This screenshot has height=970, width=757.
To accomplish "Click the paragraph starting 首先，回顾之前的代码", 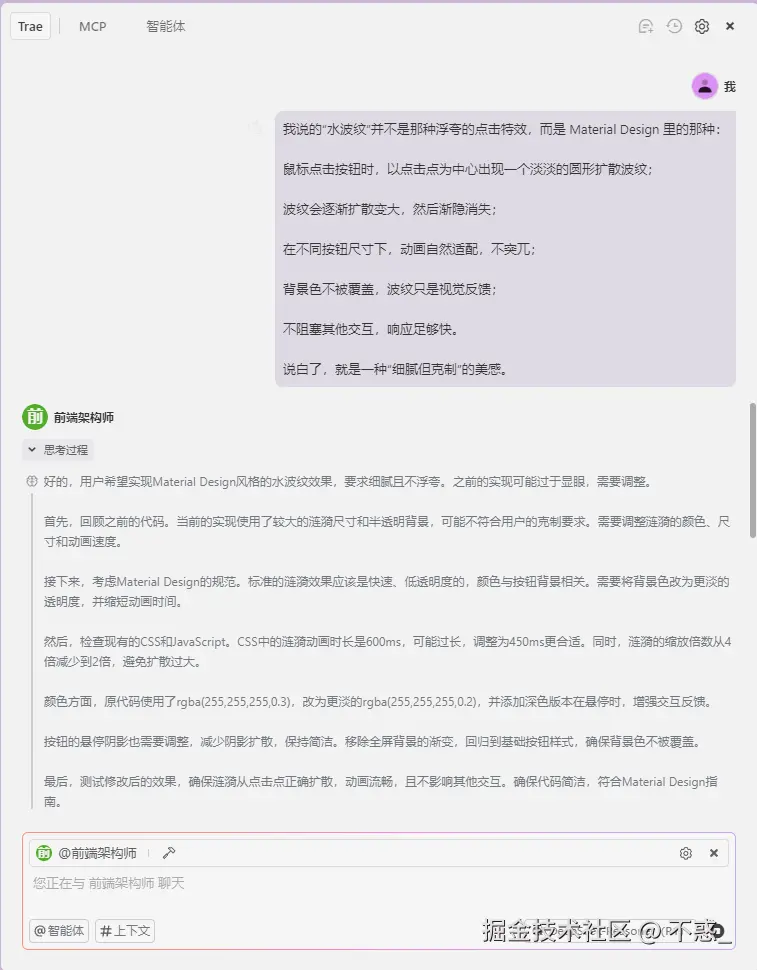I will [x=387, y=531].
